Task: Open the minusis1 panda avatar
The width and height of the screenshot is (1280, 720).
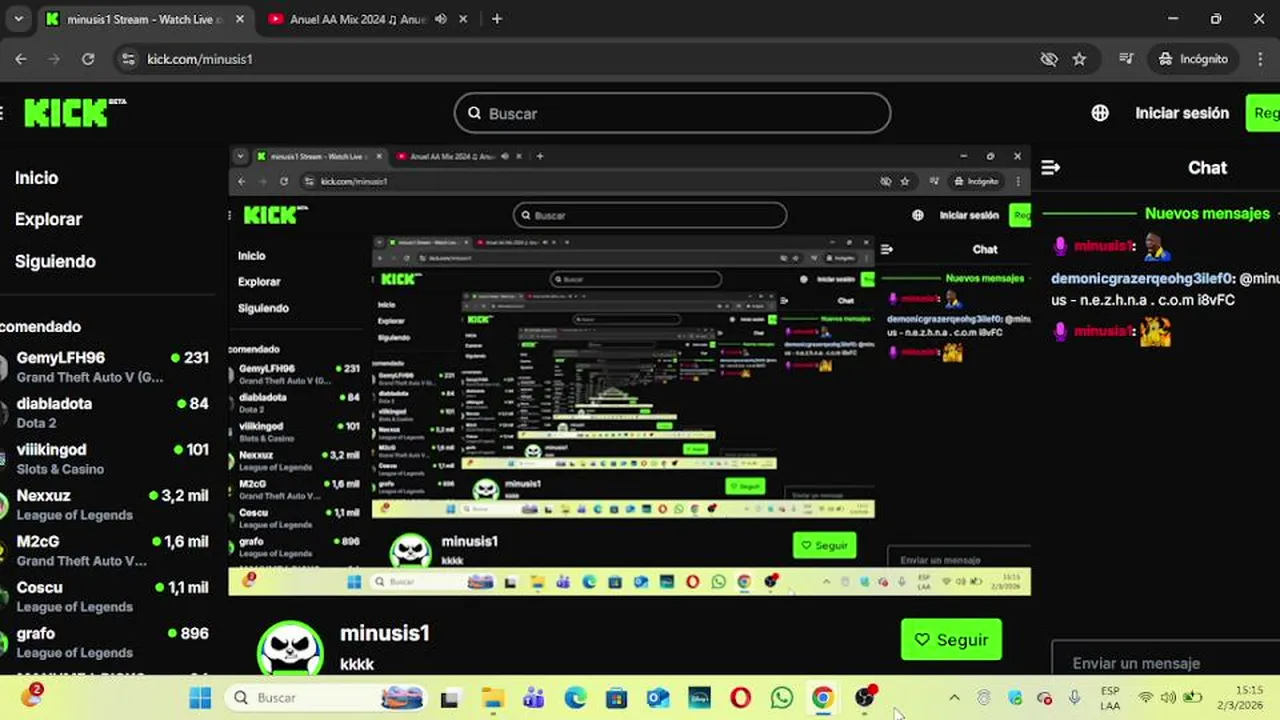Action: coord(290,649)
